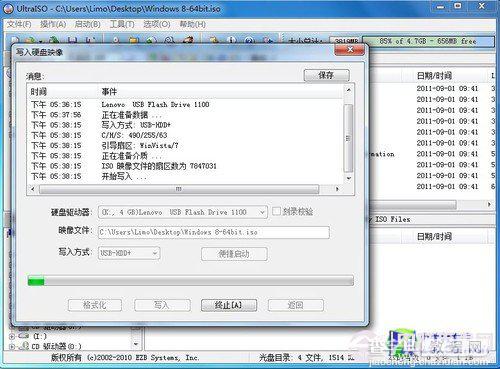Image resolution: width=500 pixels, height=369 pixels.
Task: Click the 时间 column header
Action: 39,92
